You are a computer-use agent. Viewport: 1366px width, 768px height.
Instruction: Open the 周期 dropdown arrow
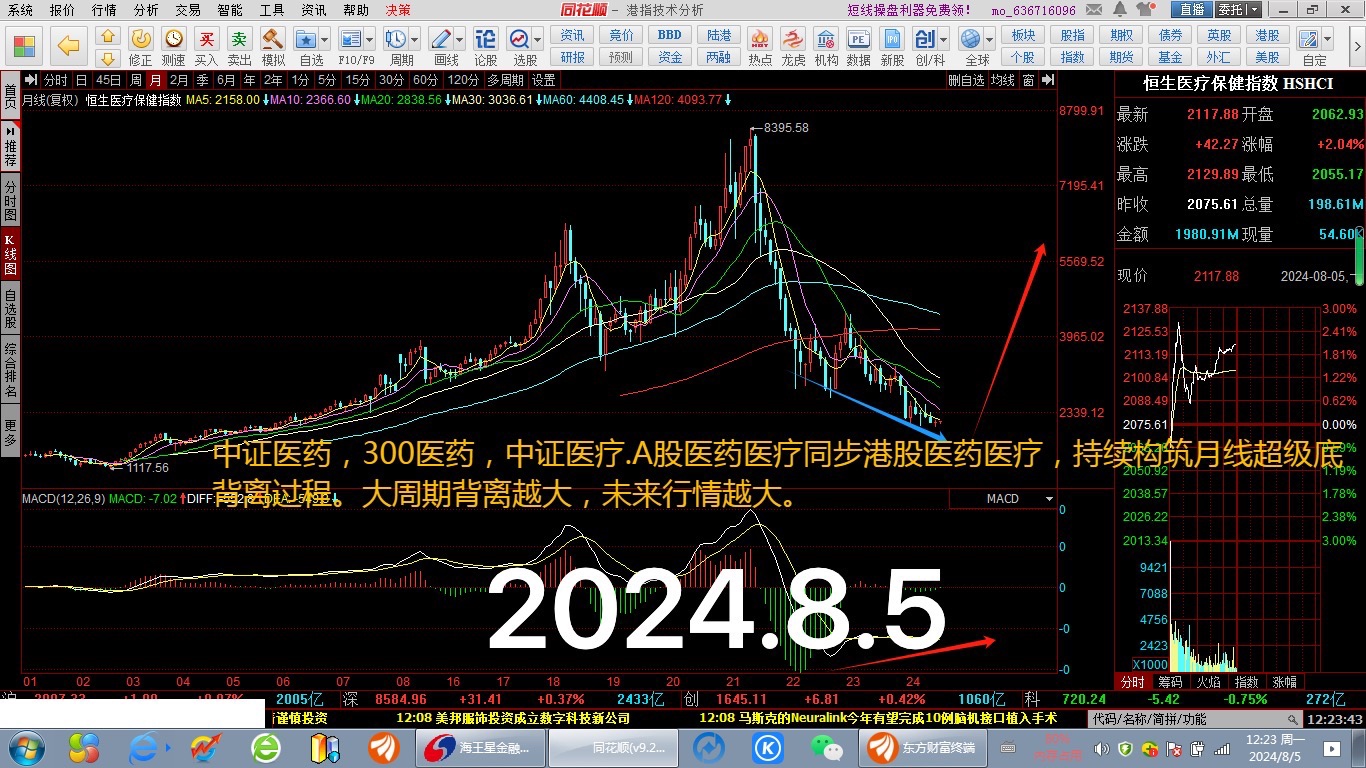click(x=414, y=39)
